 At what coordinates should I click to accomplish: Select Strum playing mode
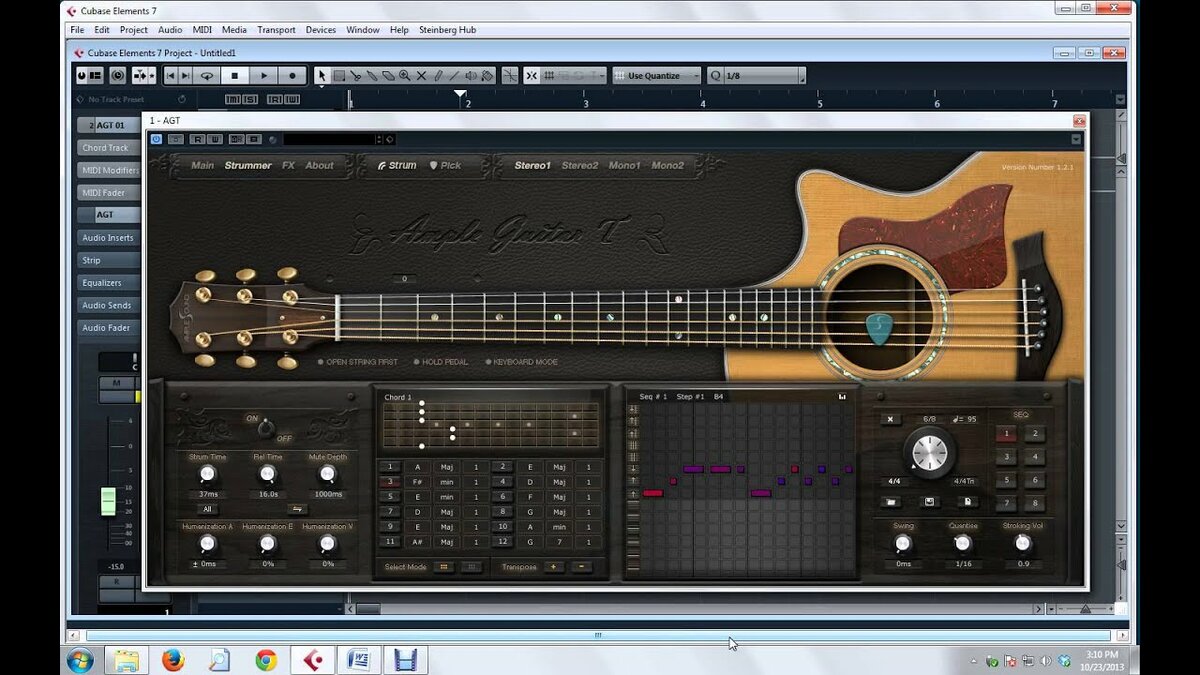[x=397, y=165]
